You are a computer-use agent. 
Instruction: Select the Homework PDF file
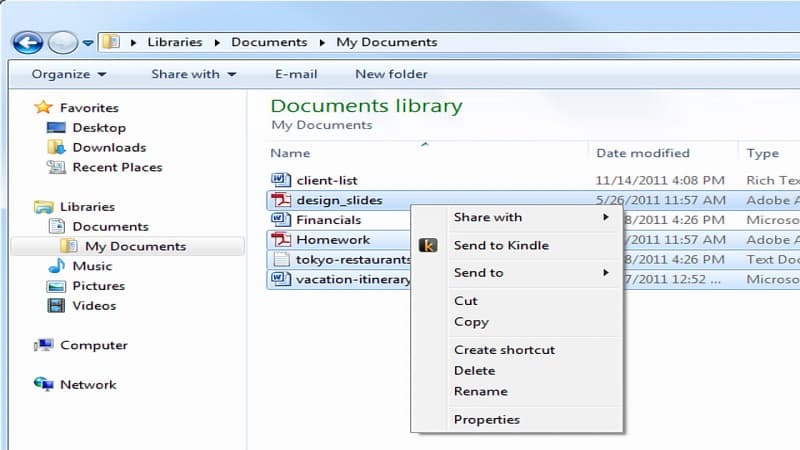tap(333, 240)
